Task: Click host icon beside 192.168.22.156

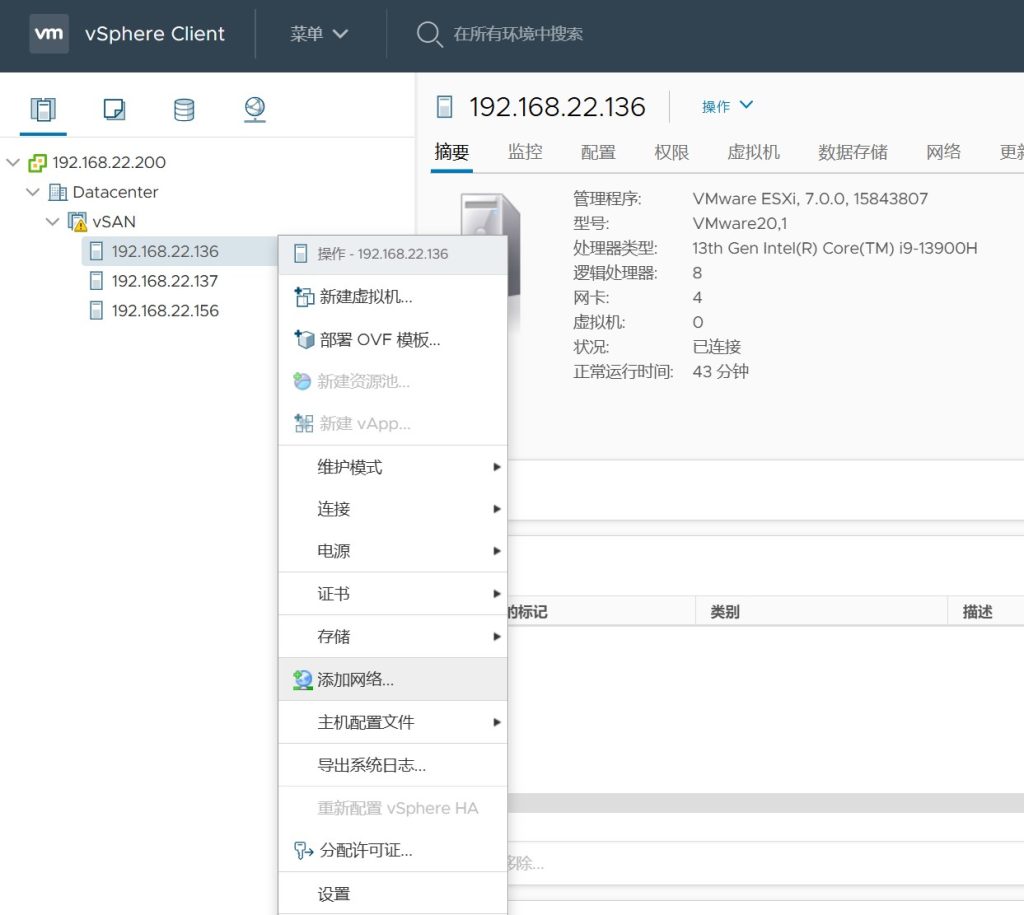Action: [96, 310]
